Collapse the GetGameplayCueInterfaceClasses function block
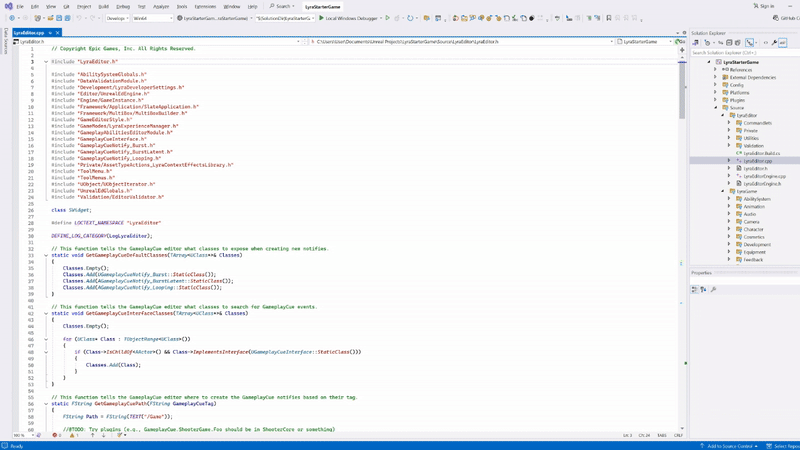This screenshot has height=450, width=800. click(x=45, y=313)
